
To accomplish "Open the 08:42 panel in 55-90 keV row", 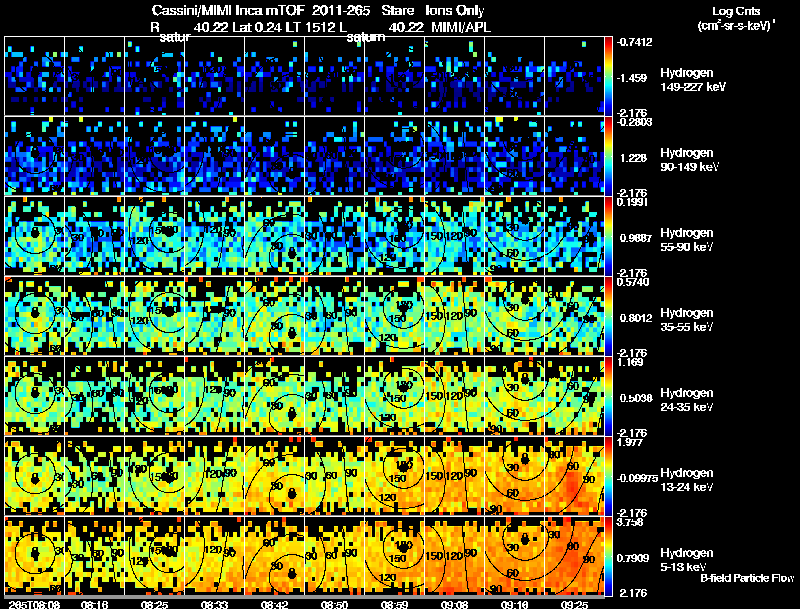I will point(274,236).
